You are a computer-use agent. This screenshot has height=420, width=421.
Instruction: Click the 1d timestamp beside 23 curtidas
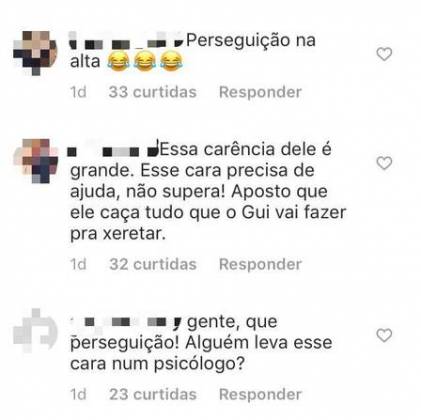(78, 394)
